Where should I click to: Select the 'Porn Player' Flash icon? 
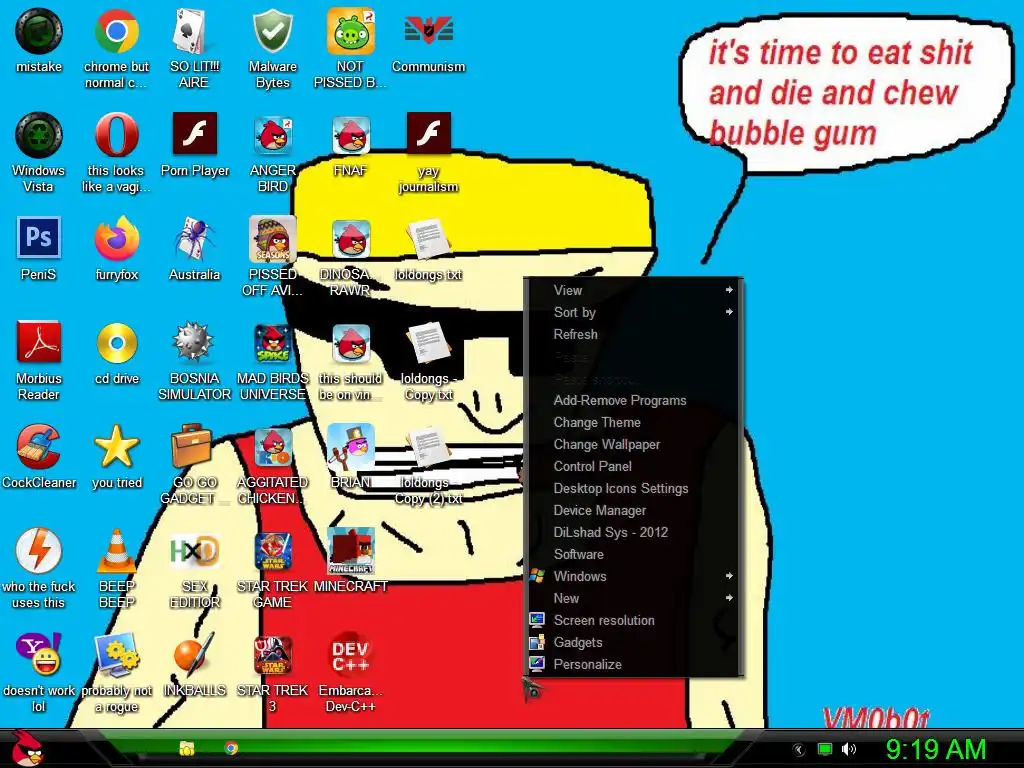[195, 133]
